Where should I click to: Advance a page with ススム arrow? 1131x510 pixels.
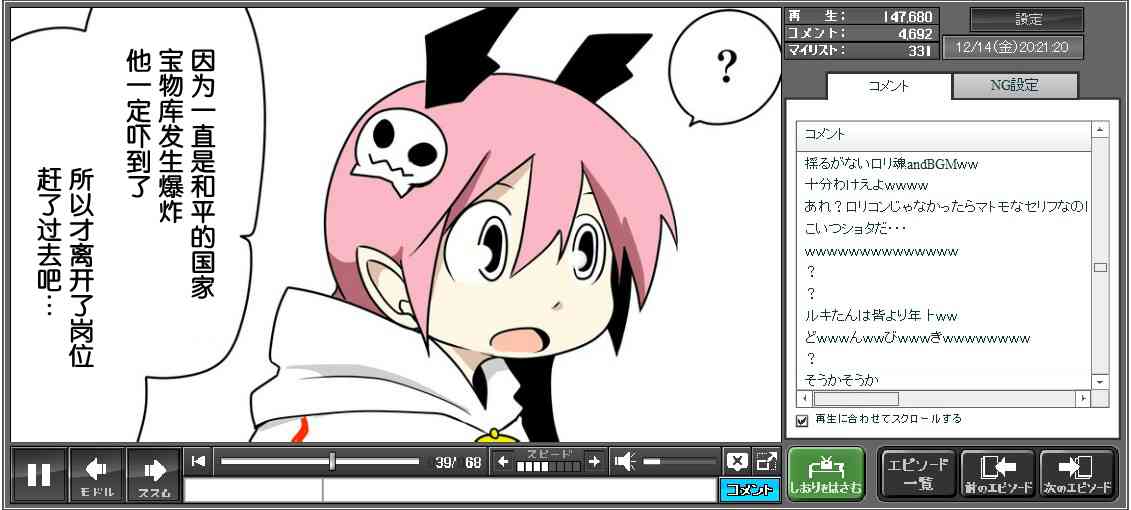pyautogui.click(x=154, y=474)
